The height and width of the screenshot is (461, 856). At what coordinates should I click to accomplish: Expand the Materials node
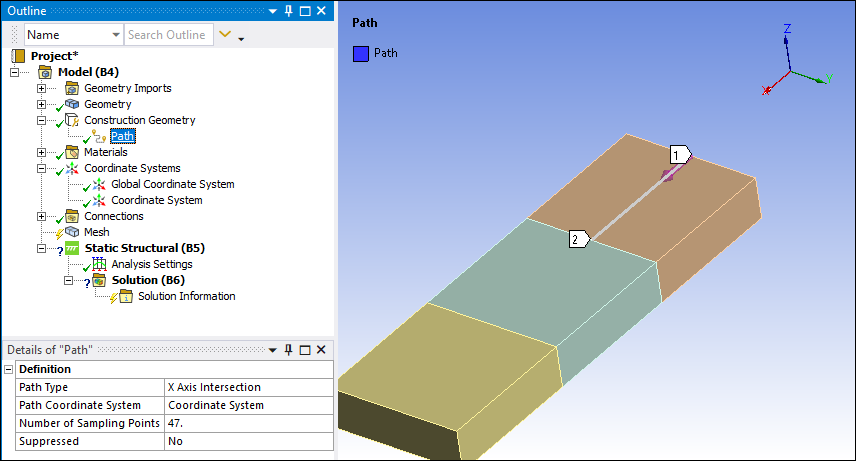pos(41,152)
